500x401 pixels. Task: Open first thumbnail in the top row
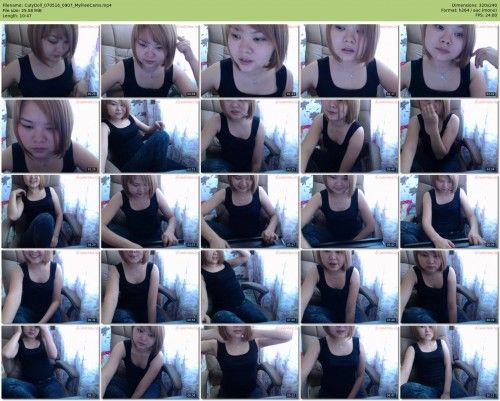pos(50,61)
